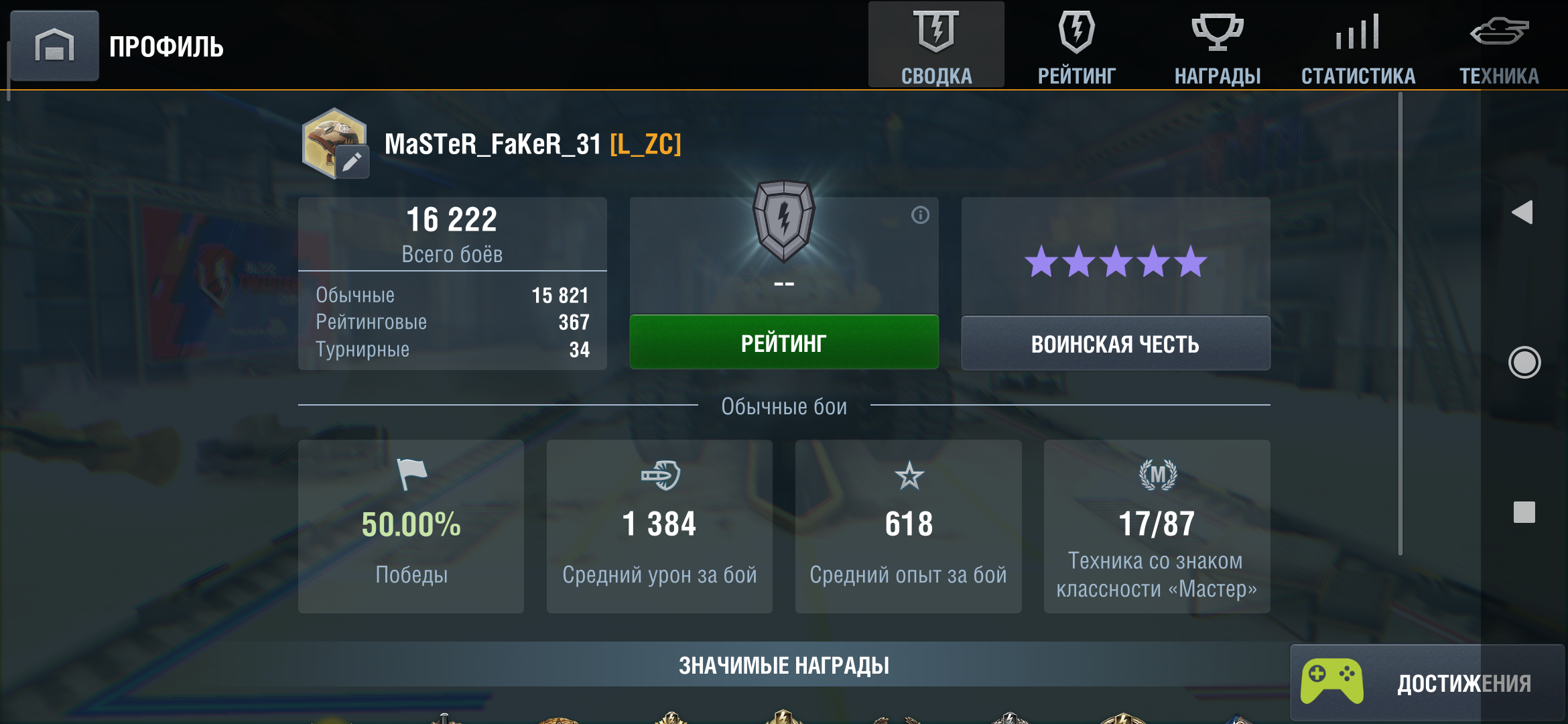Click the Воинская честь button
Image resolution: width=1568 pixels, height=724 pixels.
(1116, 343)
